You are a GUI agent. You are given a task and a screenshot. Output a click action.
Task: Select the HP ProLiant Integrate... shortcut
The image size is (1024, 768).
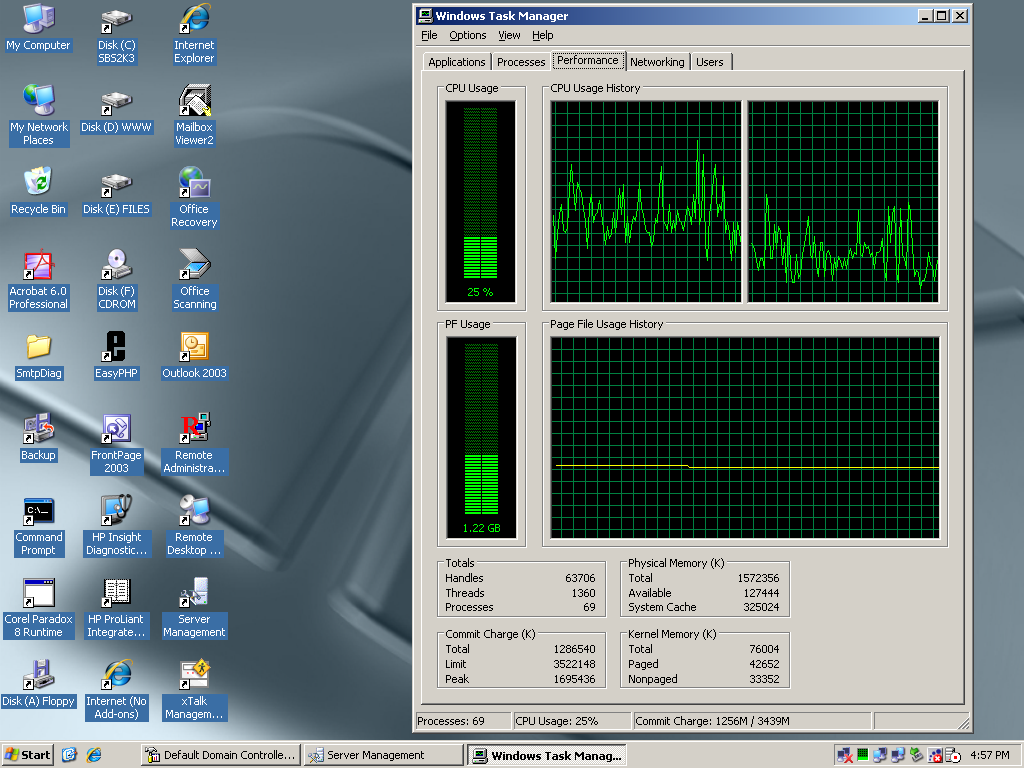click(x=116, y=609)
